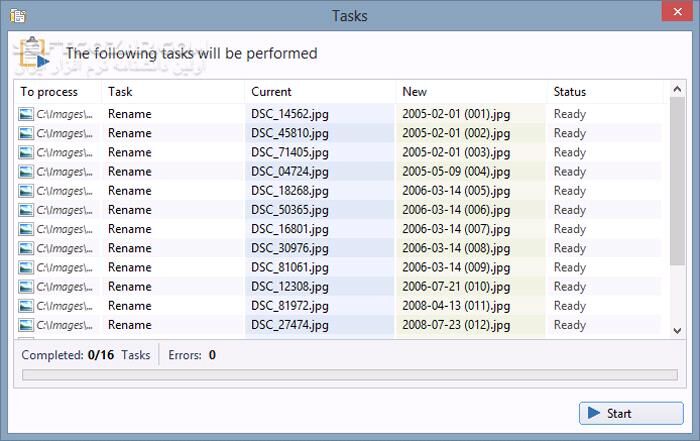Viewport: 700px width, 441px height.
Task: Select the Ready status of DSC_27474.jpg
Action: (570, 325)
